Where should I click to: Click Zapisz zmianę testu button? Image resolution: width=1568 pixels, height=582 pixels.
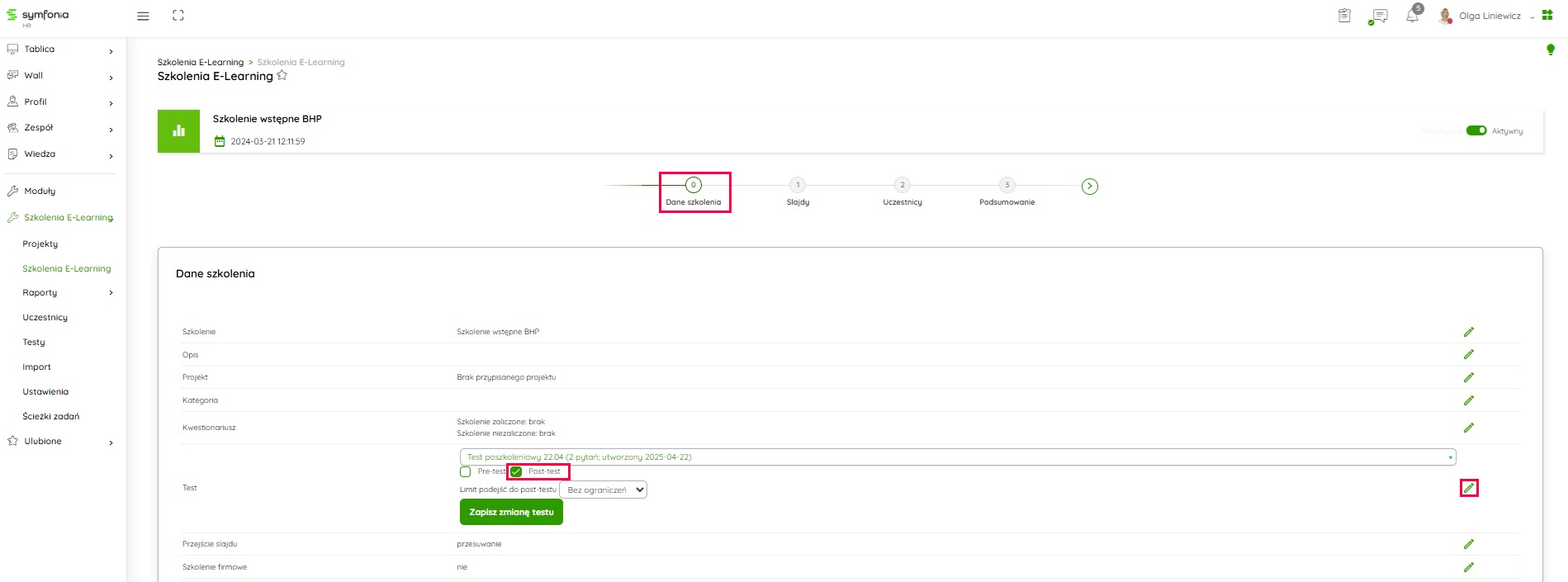(511, 513)
